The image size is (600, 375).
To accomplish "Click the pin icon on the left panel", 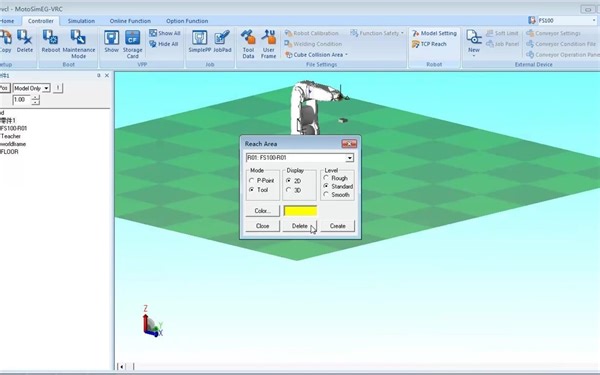I will pos(98,76).
